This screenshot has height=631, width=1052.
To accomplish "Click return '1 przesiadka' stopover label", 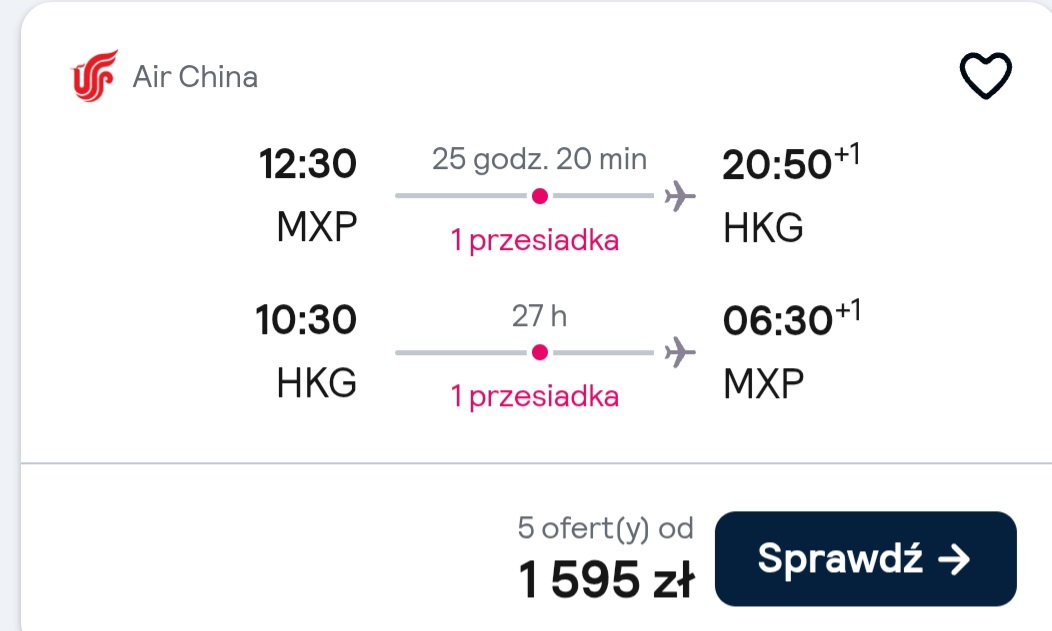I will pos(535,396).
